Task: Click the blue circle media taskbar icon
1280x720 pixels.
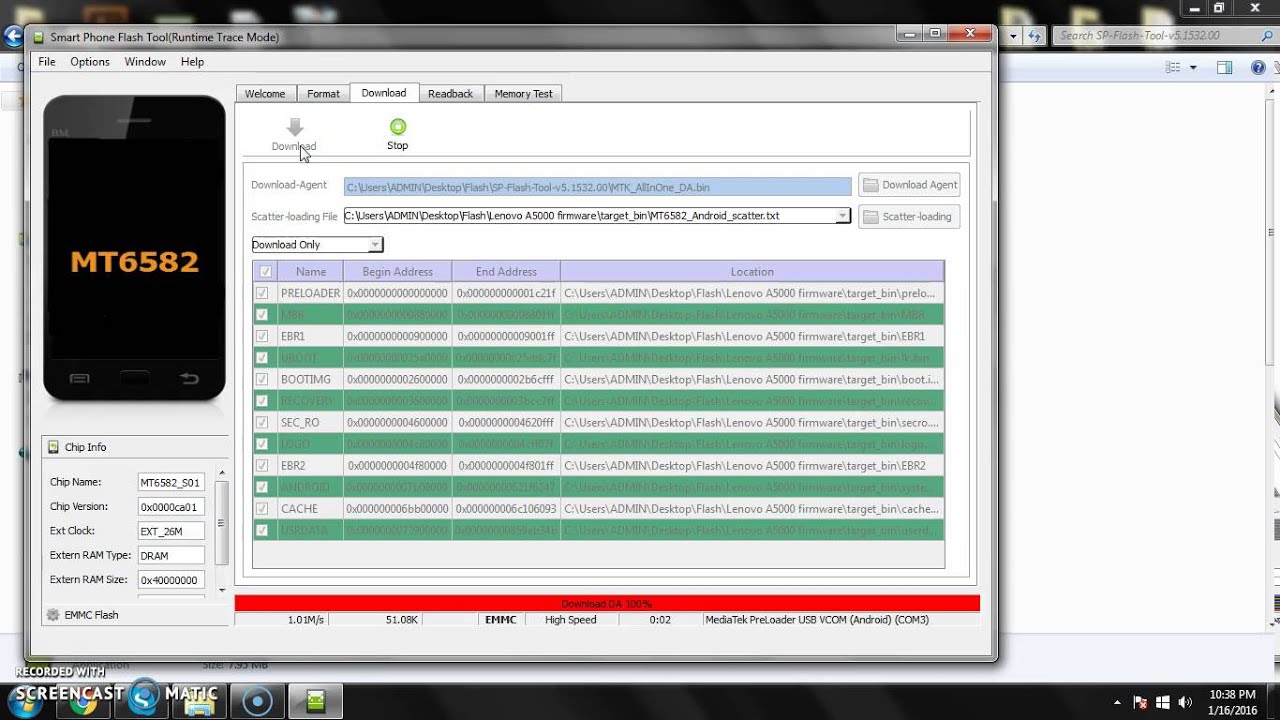Action: [x=257, y=701]
